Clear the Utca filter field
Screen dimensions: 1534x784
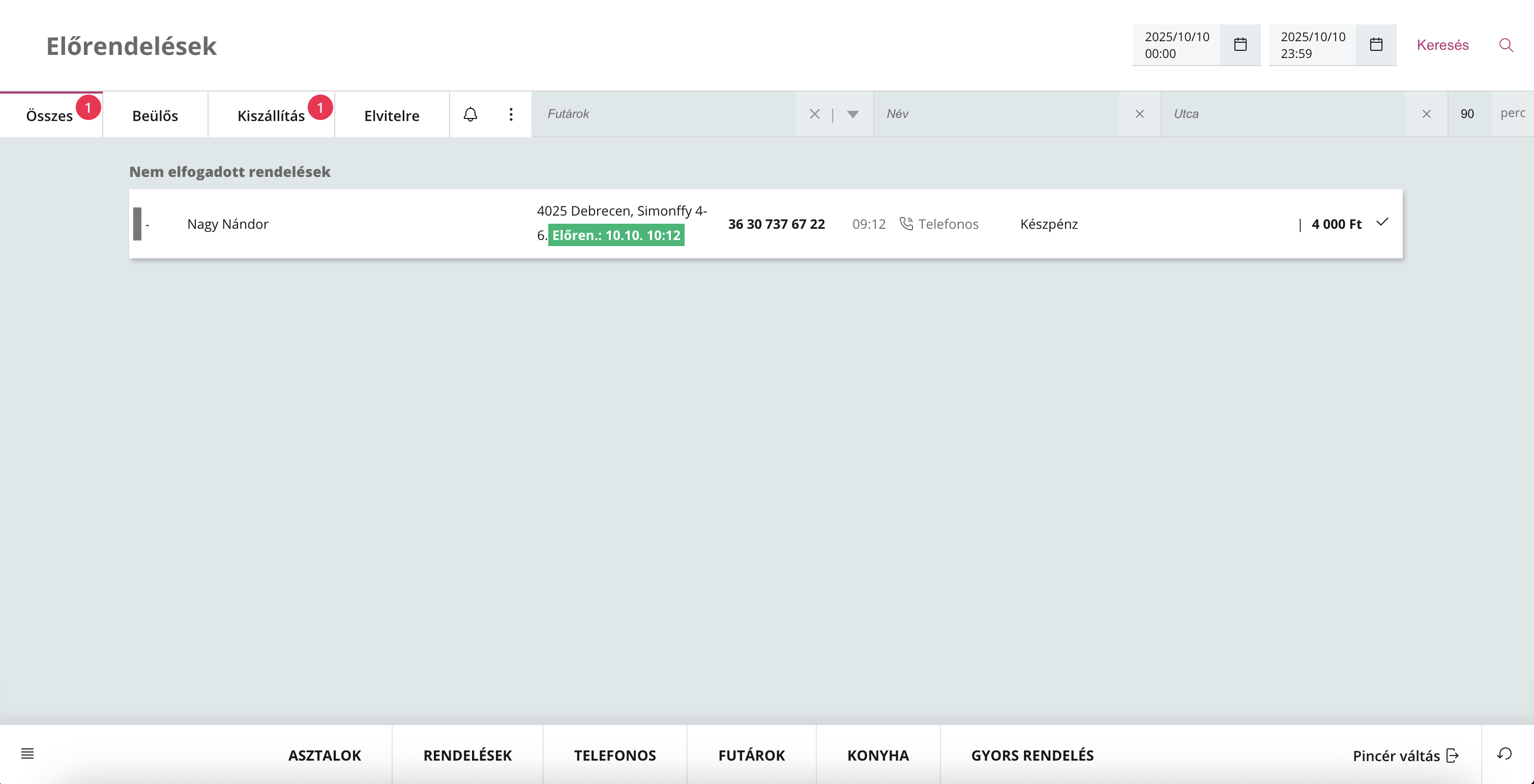pyautogui.click(x=1426, y=114)
